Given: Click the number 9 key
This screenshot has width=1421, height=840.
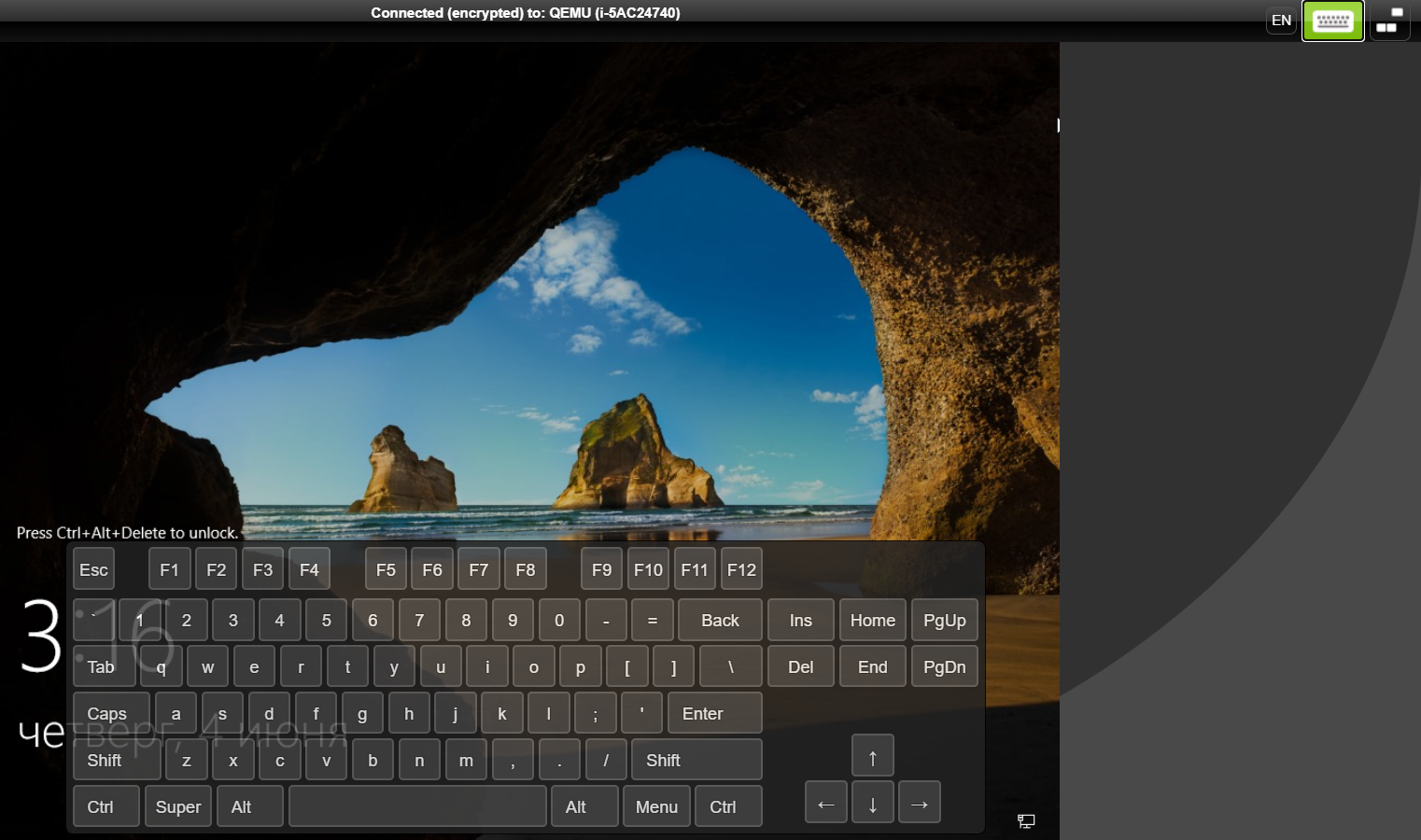Looking at the screenshot, I should pos(513,620).
